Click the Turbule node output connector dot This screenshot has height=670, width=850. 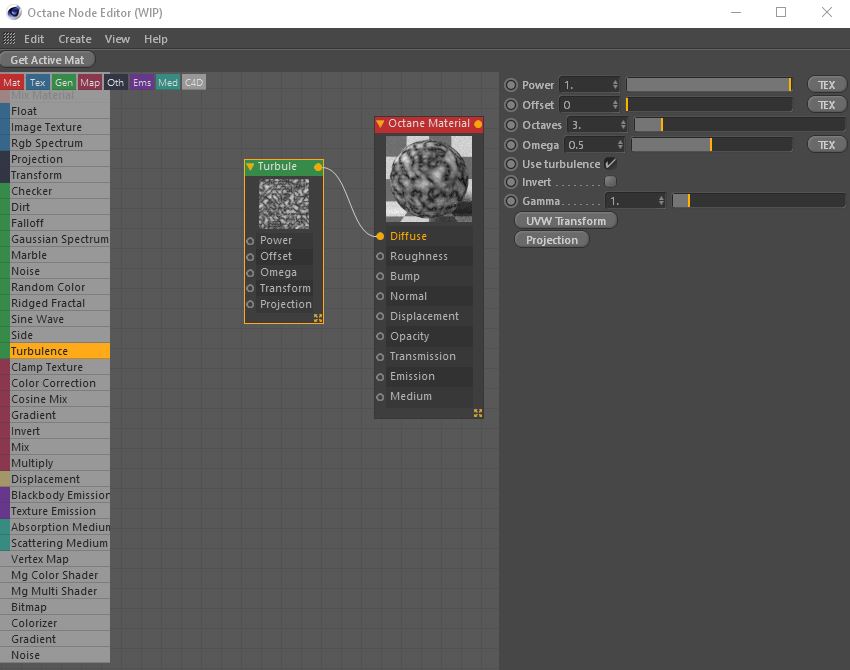318,167
